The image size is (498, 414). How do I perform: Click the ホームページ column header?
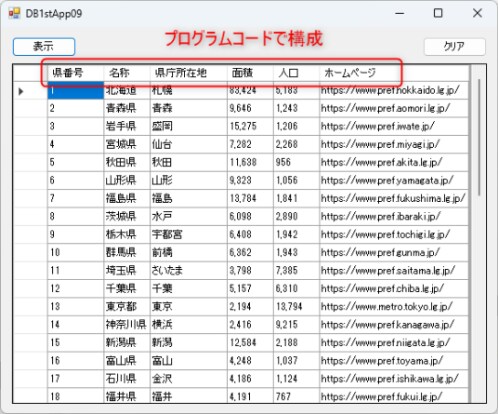(394, 73)
